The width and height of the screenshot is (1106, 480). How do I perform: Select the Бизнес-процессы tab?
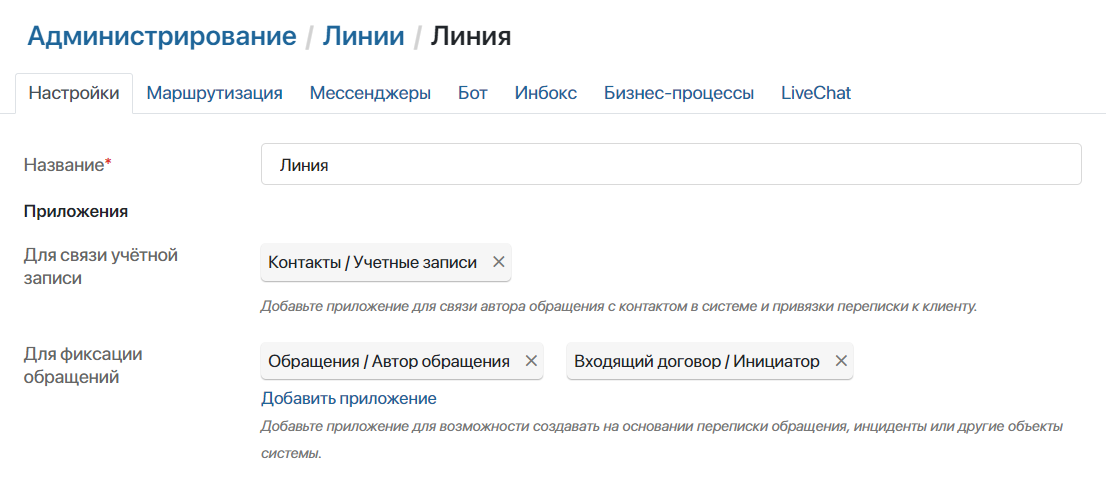(679, 93)
